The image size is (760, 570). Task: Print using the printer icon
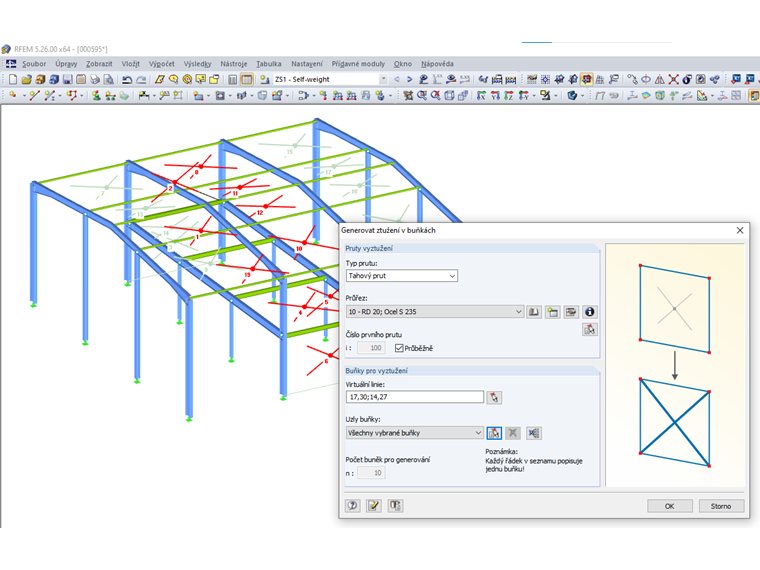(x=95, y=79)
